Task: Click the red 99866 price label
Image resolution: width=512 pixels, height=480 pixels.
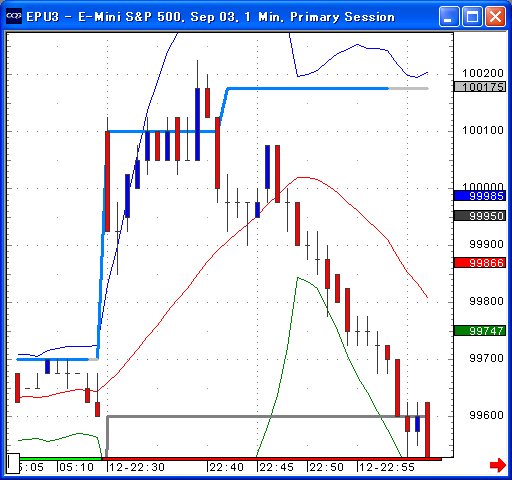Action: click(480, 263)
